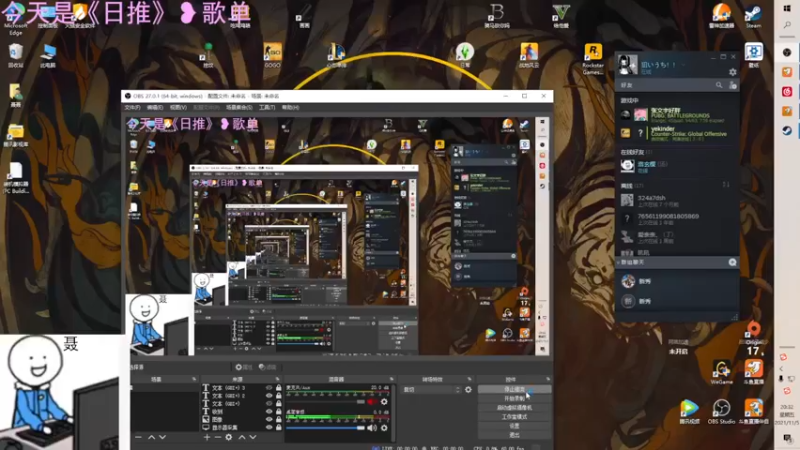Open OBS Studio desktop shortcut
This screenshot has height=450, width=800.
[x=721, y=411]
